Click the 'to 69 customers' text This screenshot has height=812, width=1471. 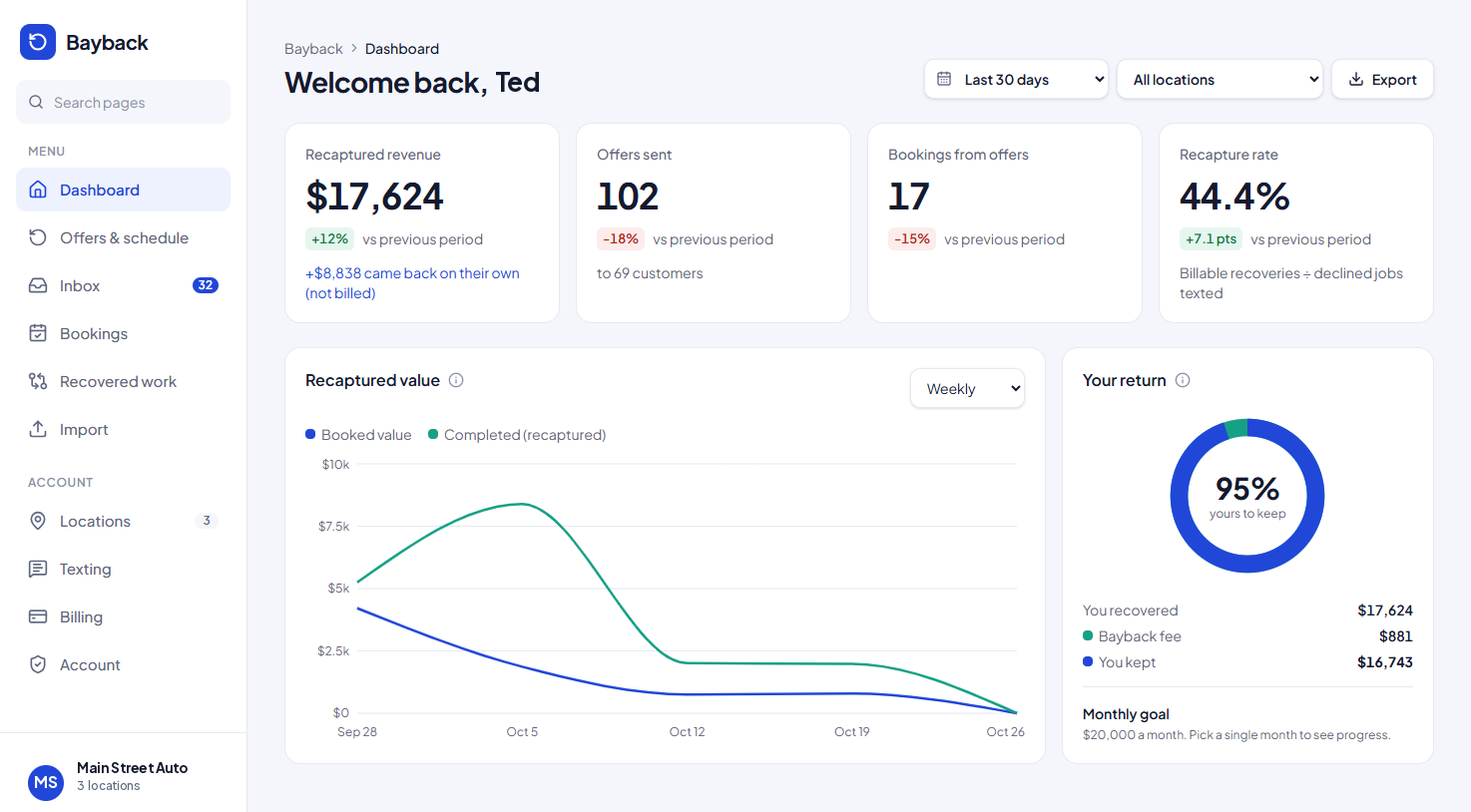pos(650,273)
